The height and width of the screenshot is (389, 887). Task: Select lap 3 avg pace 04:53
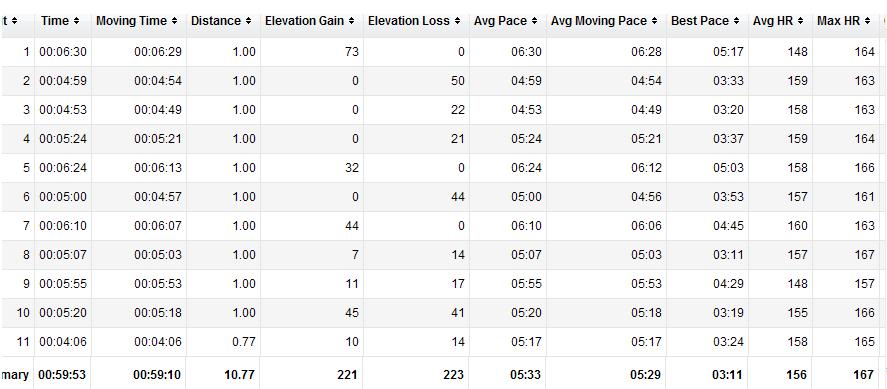point(526,110)
